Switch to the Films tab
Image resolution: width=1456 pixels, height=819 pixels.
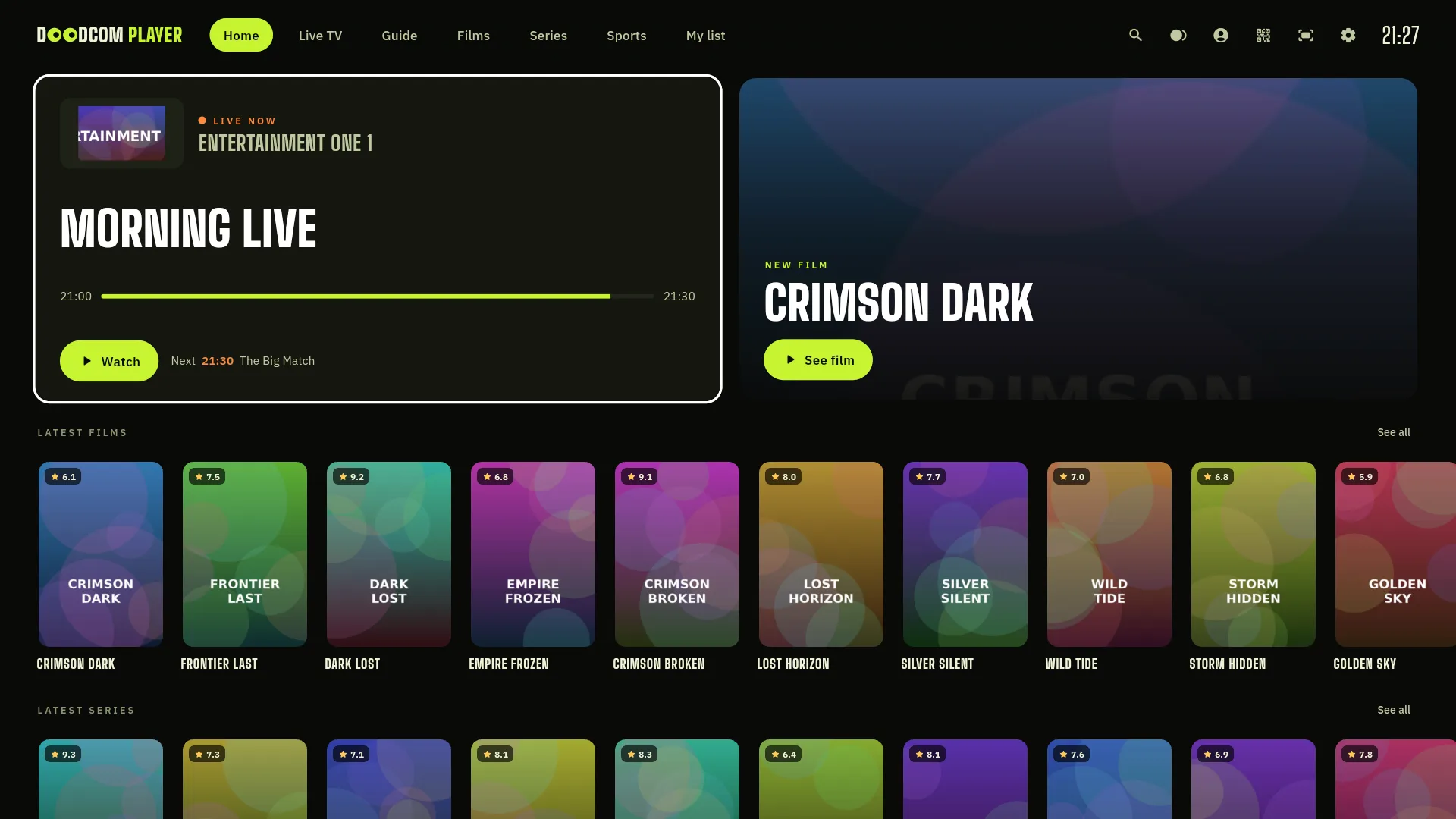point(473,35)
